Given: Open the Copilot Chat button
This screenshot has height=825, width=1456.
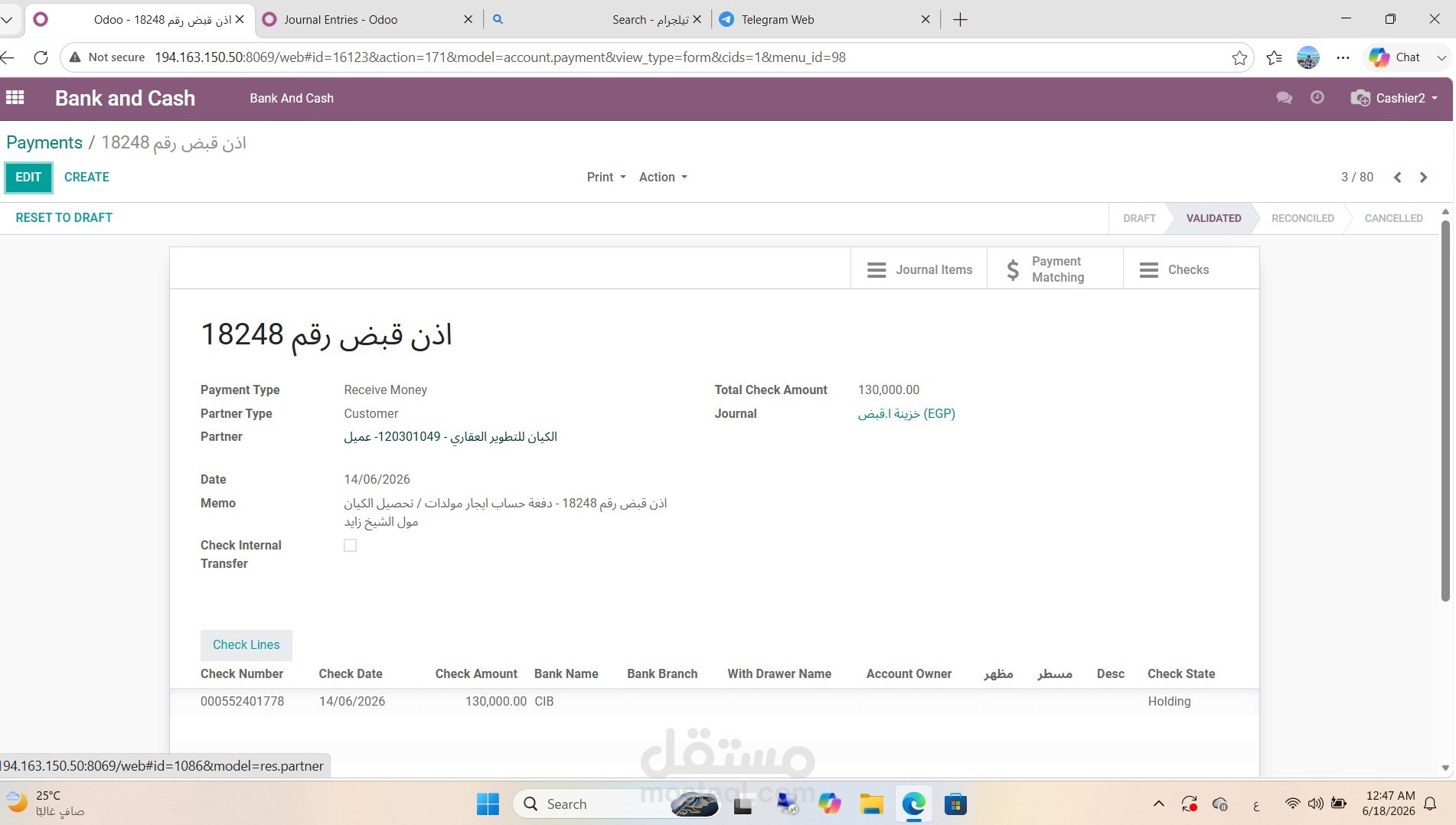Looking at the screenshot, I should [1395, 57].
